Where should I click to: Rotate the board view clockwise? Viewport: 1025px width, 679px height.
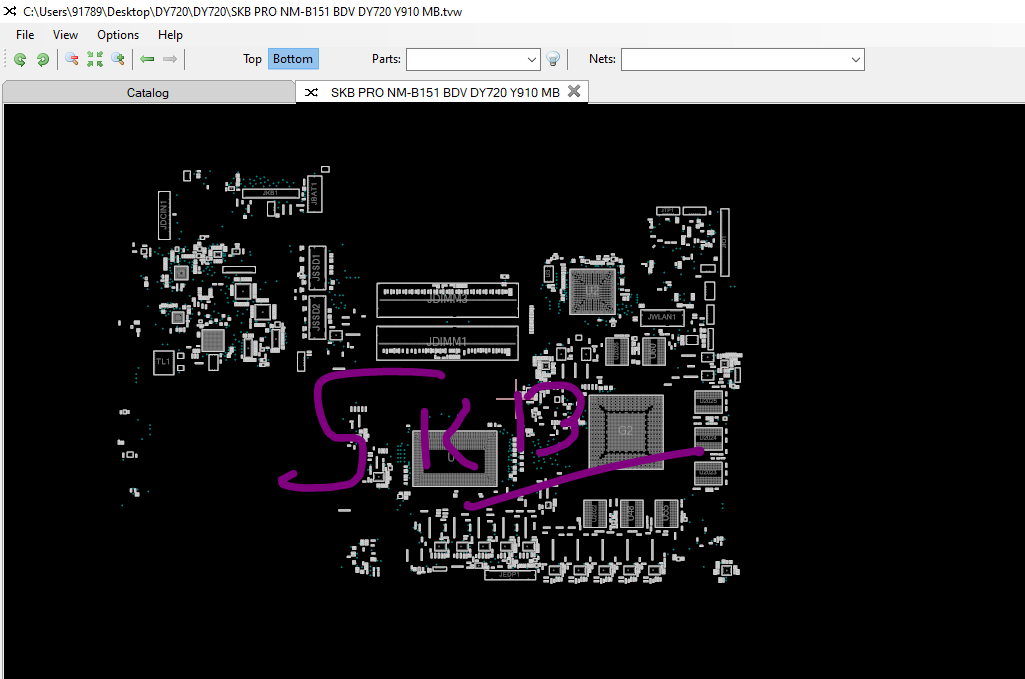tap(42, 59)
